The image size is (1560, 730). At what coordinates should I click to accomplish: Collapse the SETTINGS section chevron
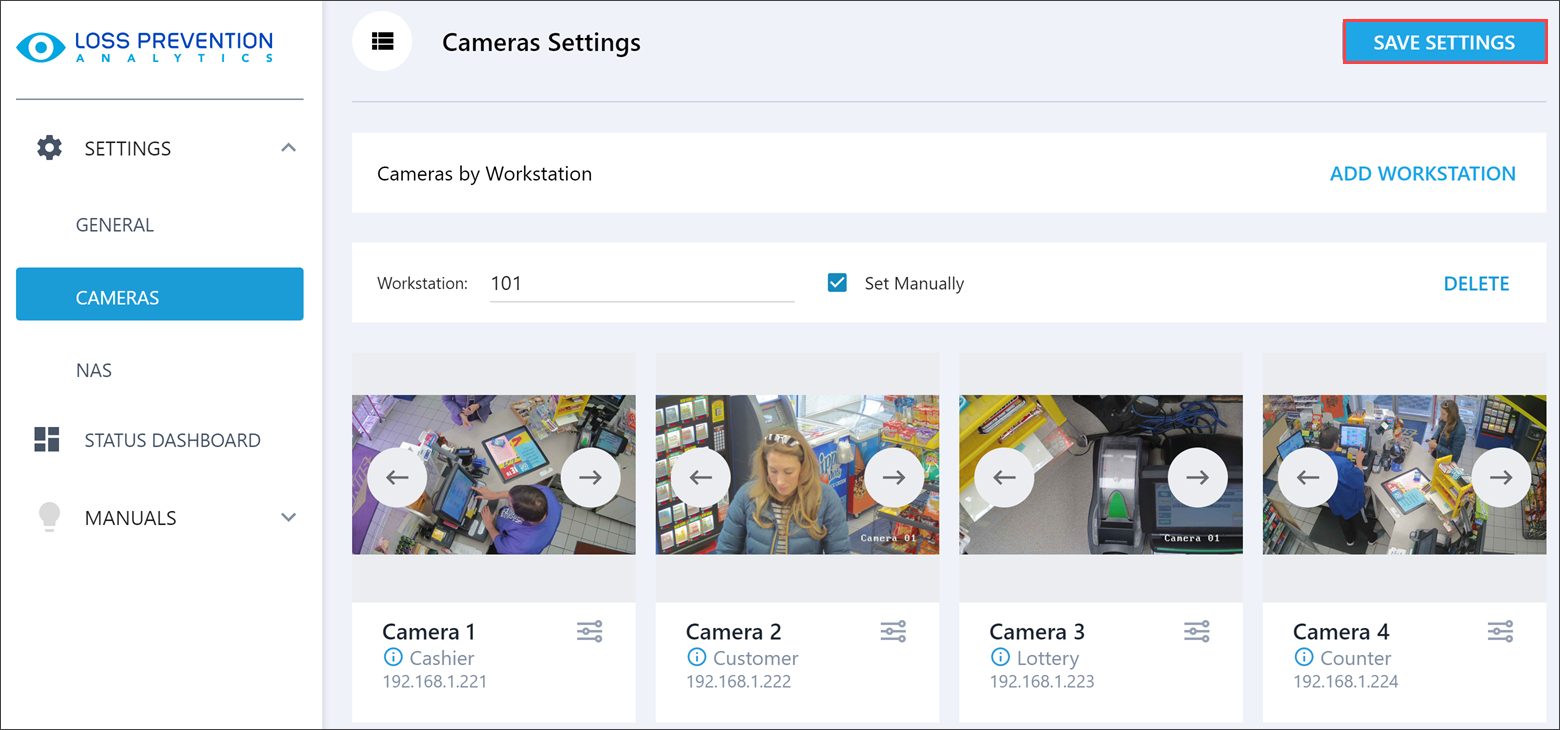[288, 147]
